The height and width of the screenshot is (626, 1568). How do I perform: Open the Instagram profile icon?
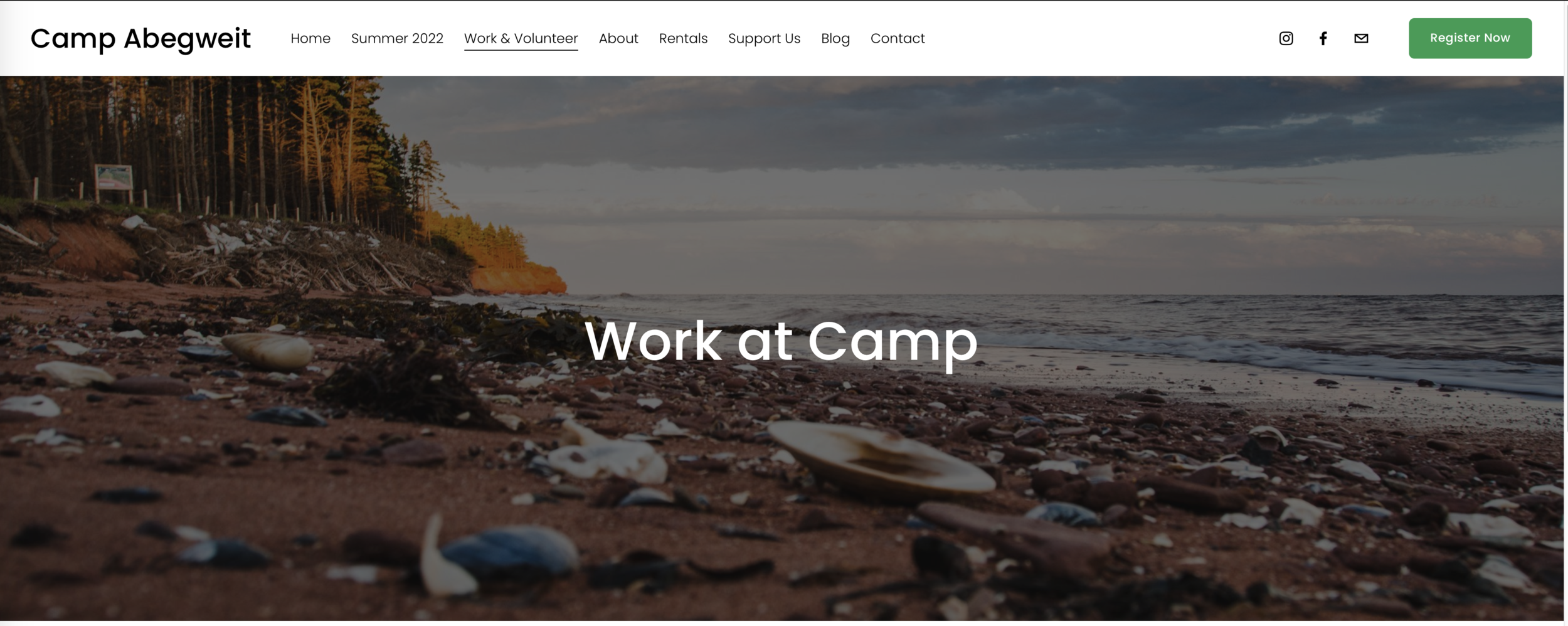point(1286,38)
